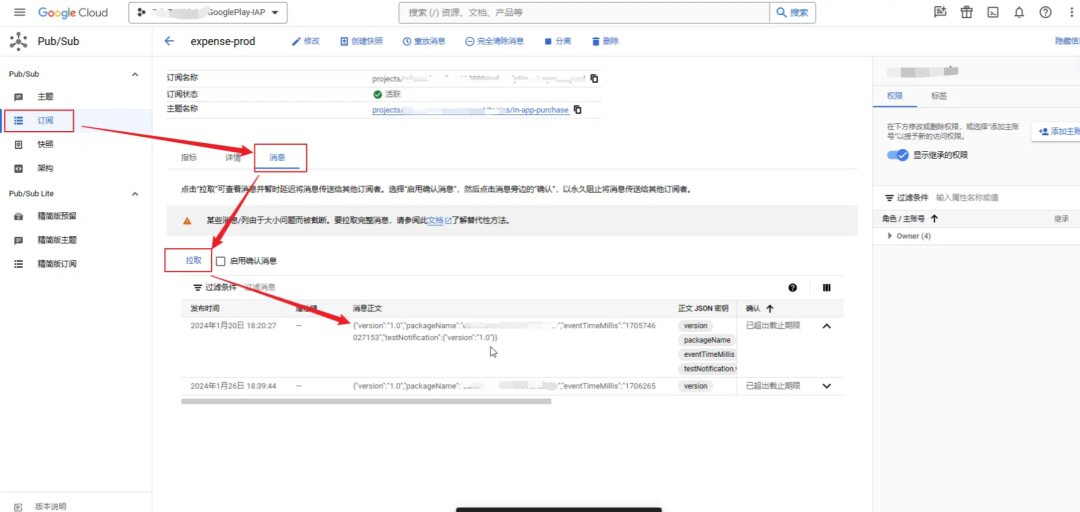This screenshot has width=1080, height=512.
Task: Collapse the Pub/Sub Lite sidebar section
Action: [135, 194]
